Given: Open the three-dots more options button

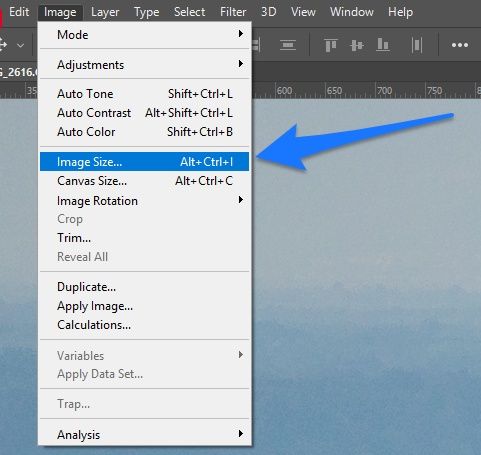Looking at the screenshot, I should pyautogui.click(x=460, y=45).
